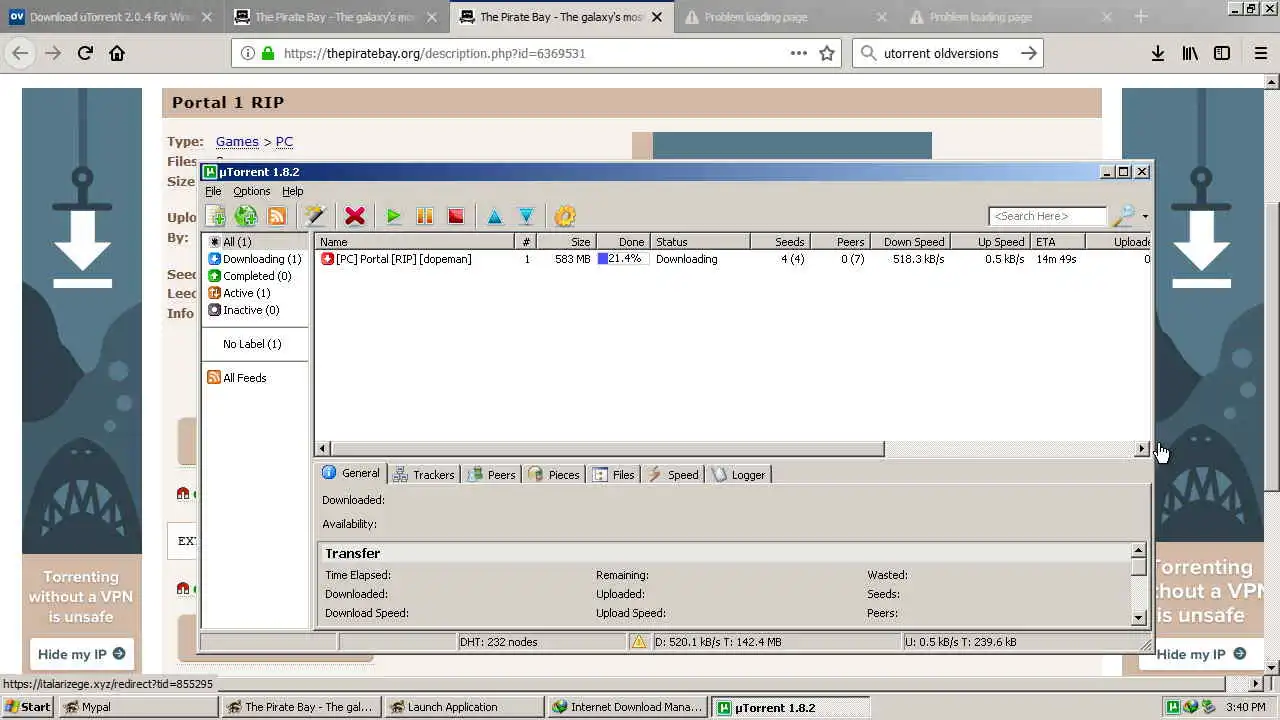Click the Hide my IP ad button on the left
This screenshot has width=1280, height=720.
point(82,654)
